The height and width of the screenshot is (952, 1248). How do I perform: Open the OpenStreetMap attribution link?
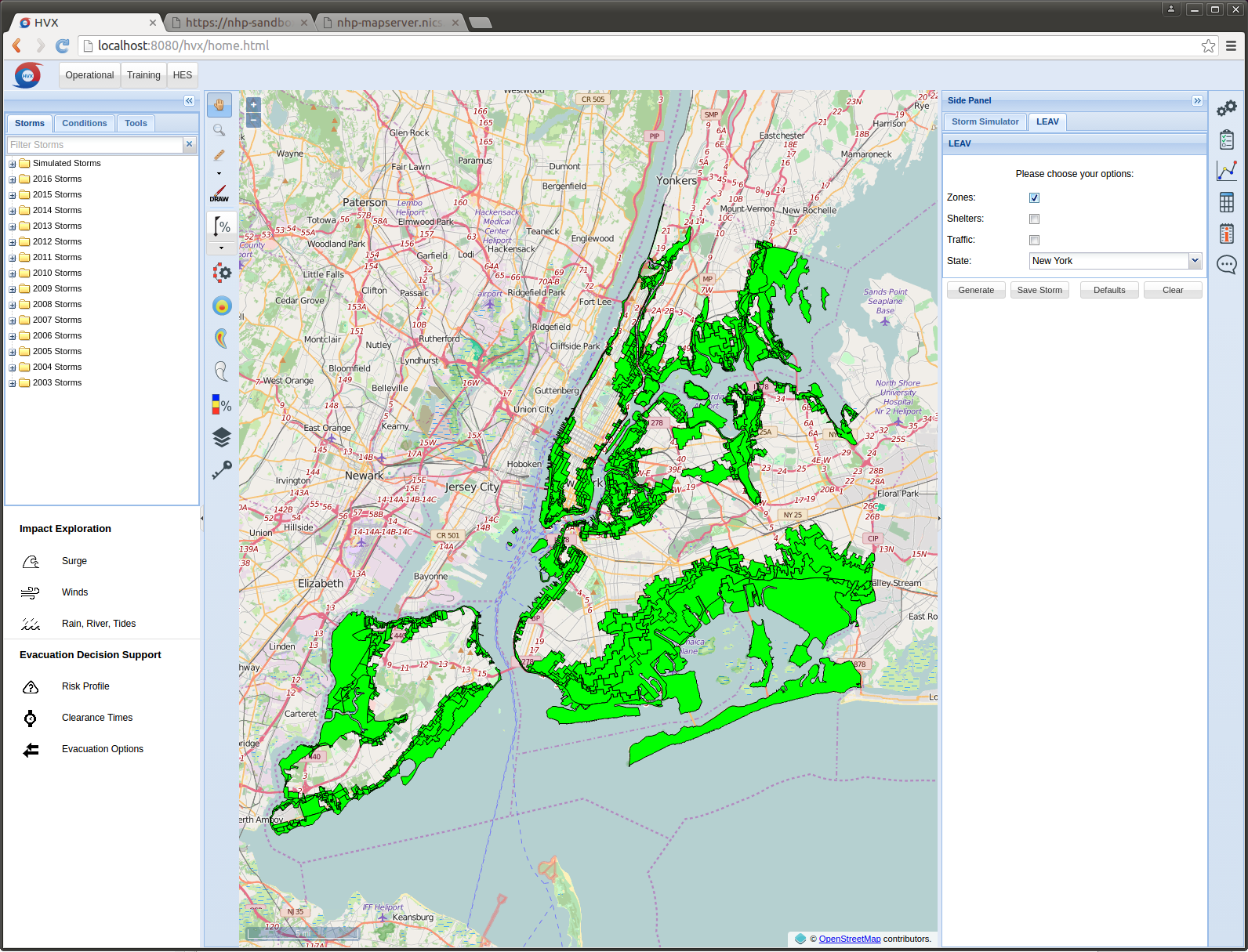[849, 939]
